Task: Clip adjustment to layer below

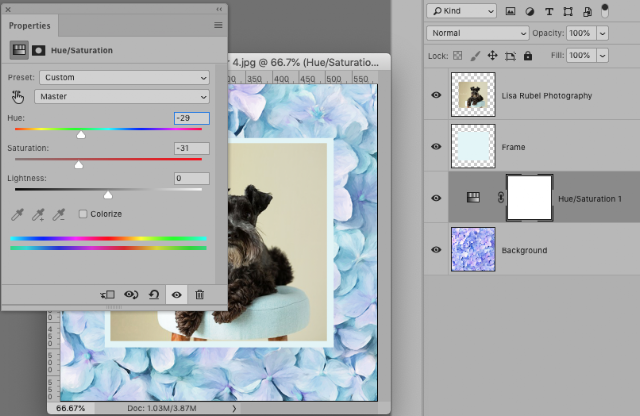Action: [107, 295]
